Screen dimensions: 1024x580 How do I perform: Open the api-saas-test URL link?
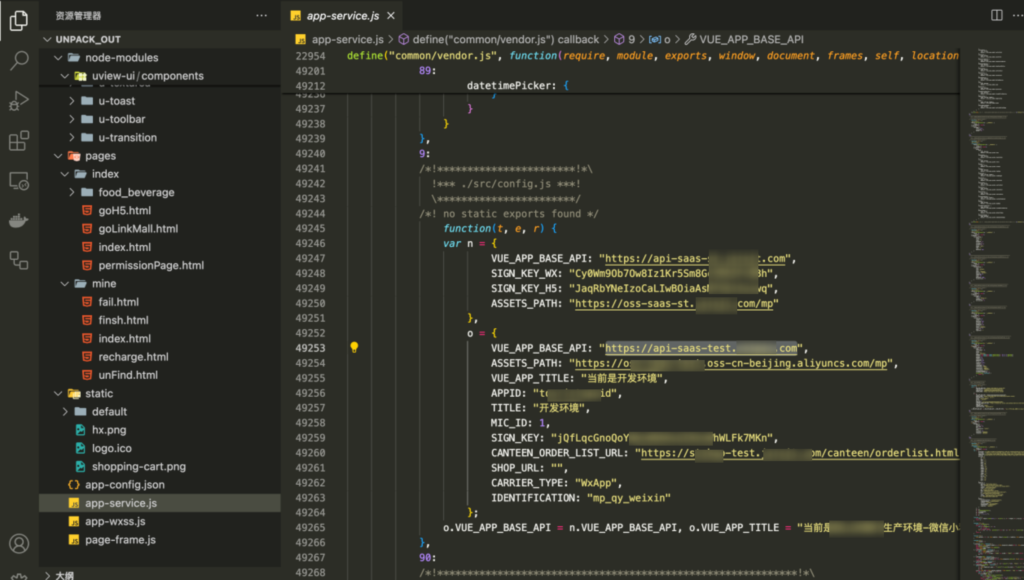coord(701,348)
